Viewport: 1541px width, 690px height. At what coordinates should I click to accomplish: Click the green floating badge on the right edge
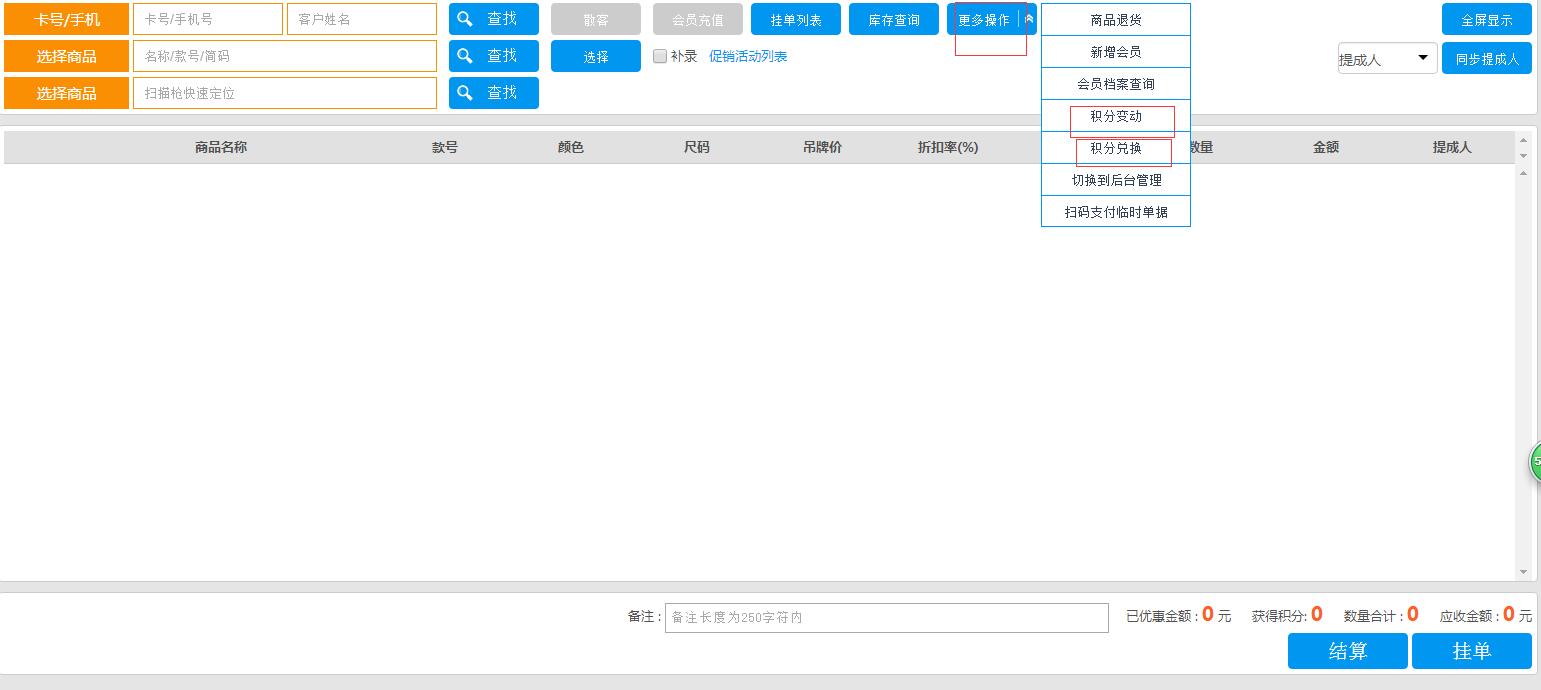pyautogui.click(x=1535, y=464)
